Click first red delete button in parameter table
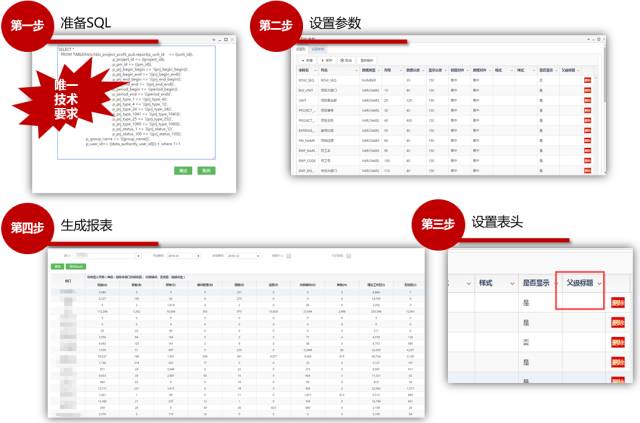 click(588, 80)
